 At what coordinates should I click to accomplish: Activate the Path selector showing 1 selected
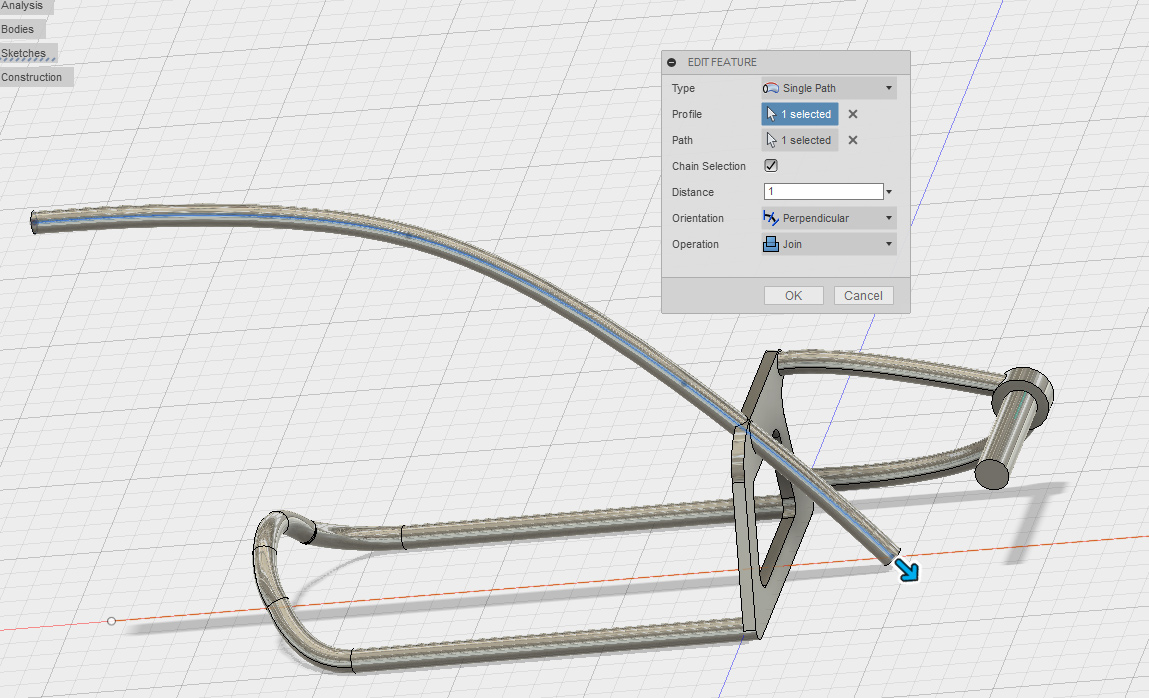[799, 140]
